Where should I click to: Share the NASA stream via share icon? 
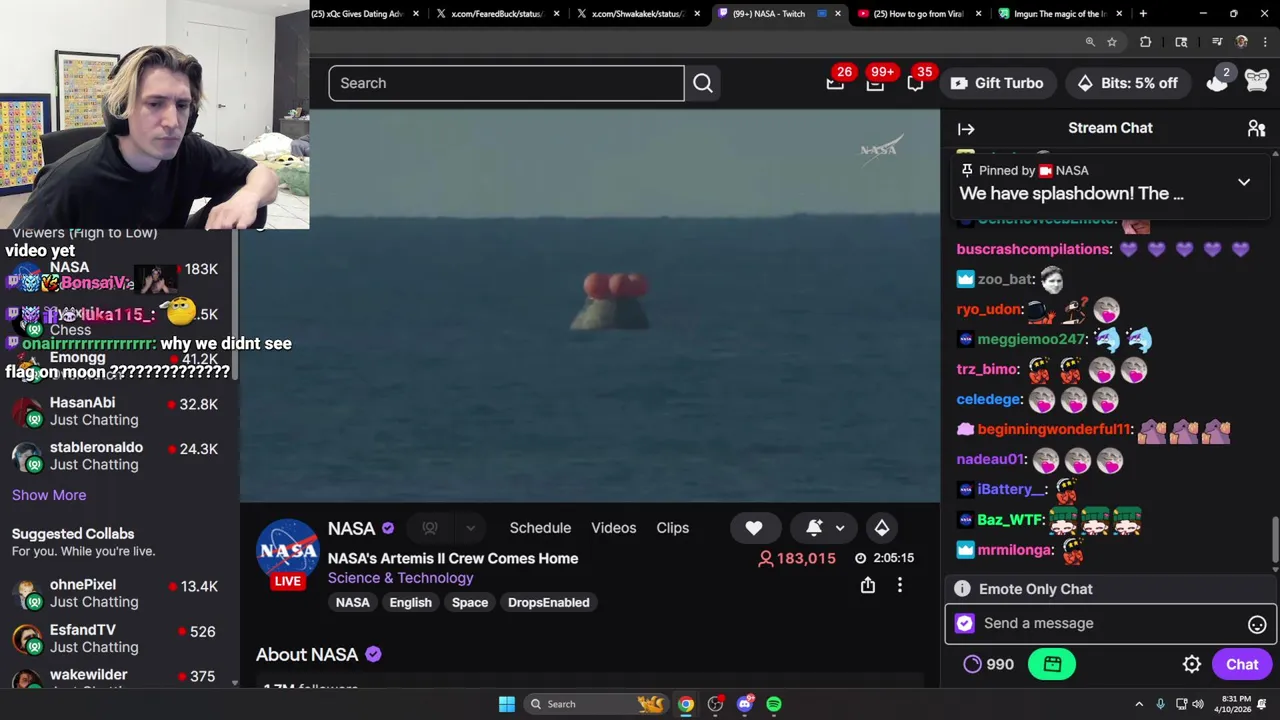point(868,585)
